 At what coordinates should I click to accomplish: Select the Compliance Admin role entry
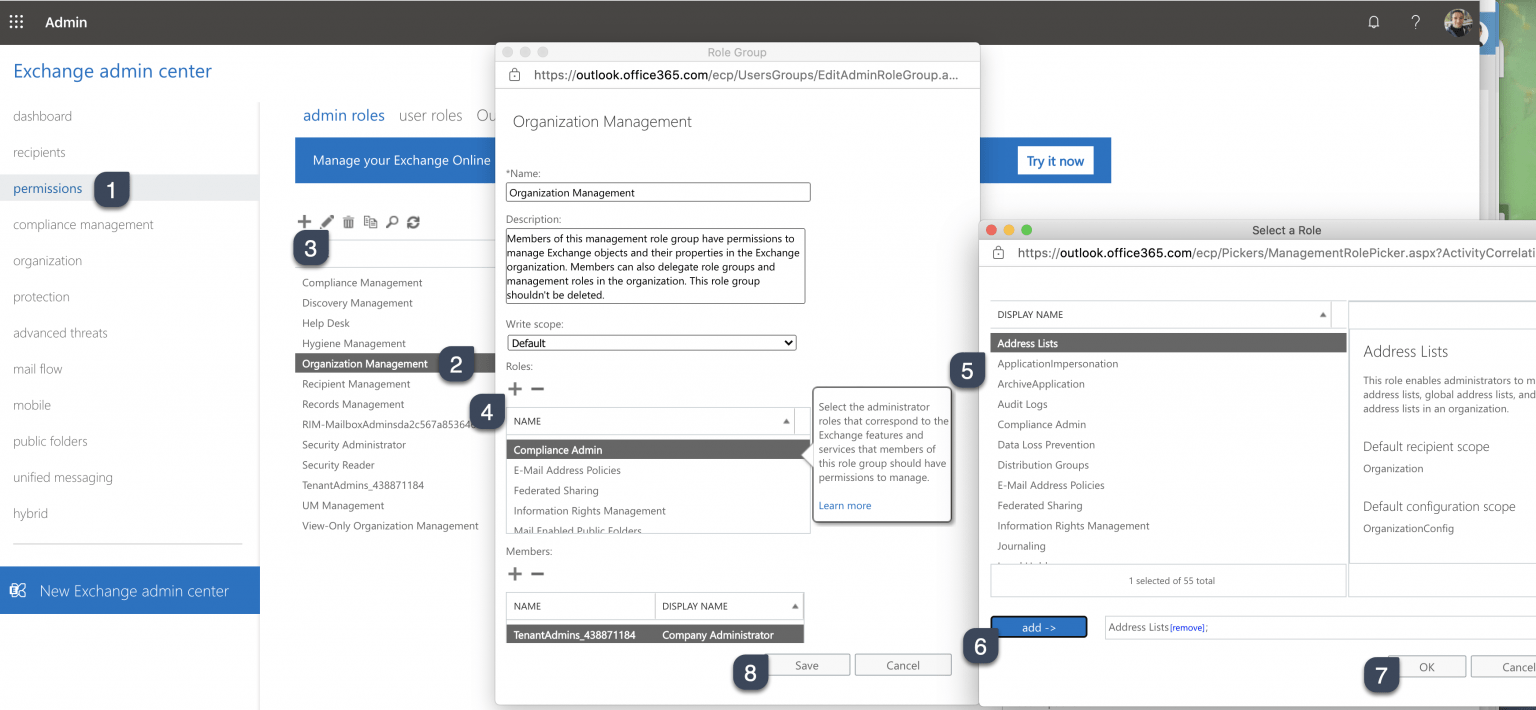coord(560,449)
